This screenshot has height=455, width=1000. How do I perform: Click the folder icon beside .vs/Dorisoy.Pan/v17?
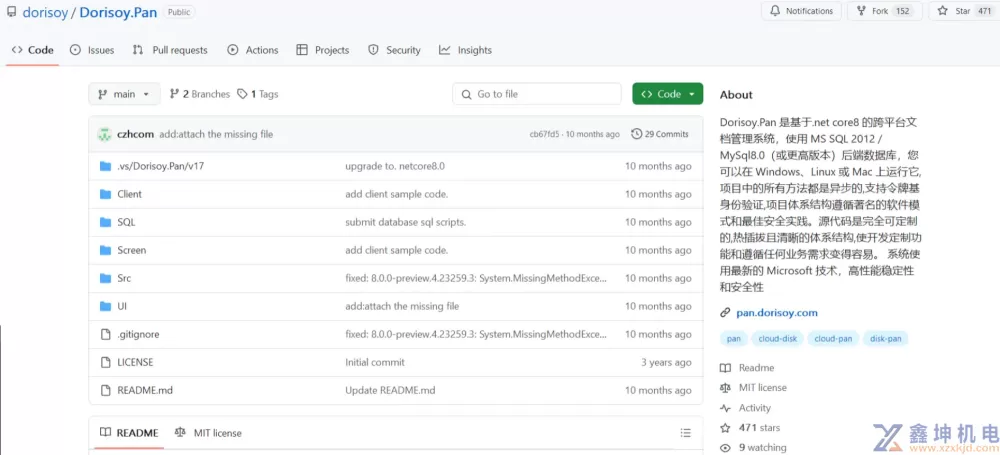coord(106,166)
